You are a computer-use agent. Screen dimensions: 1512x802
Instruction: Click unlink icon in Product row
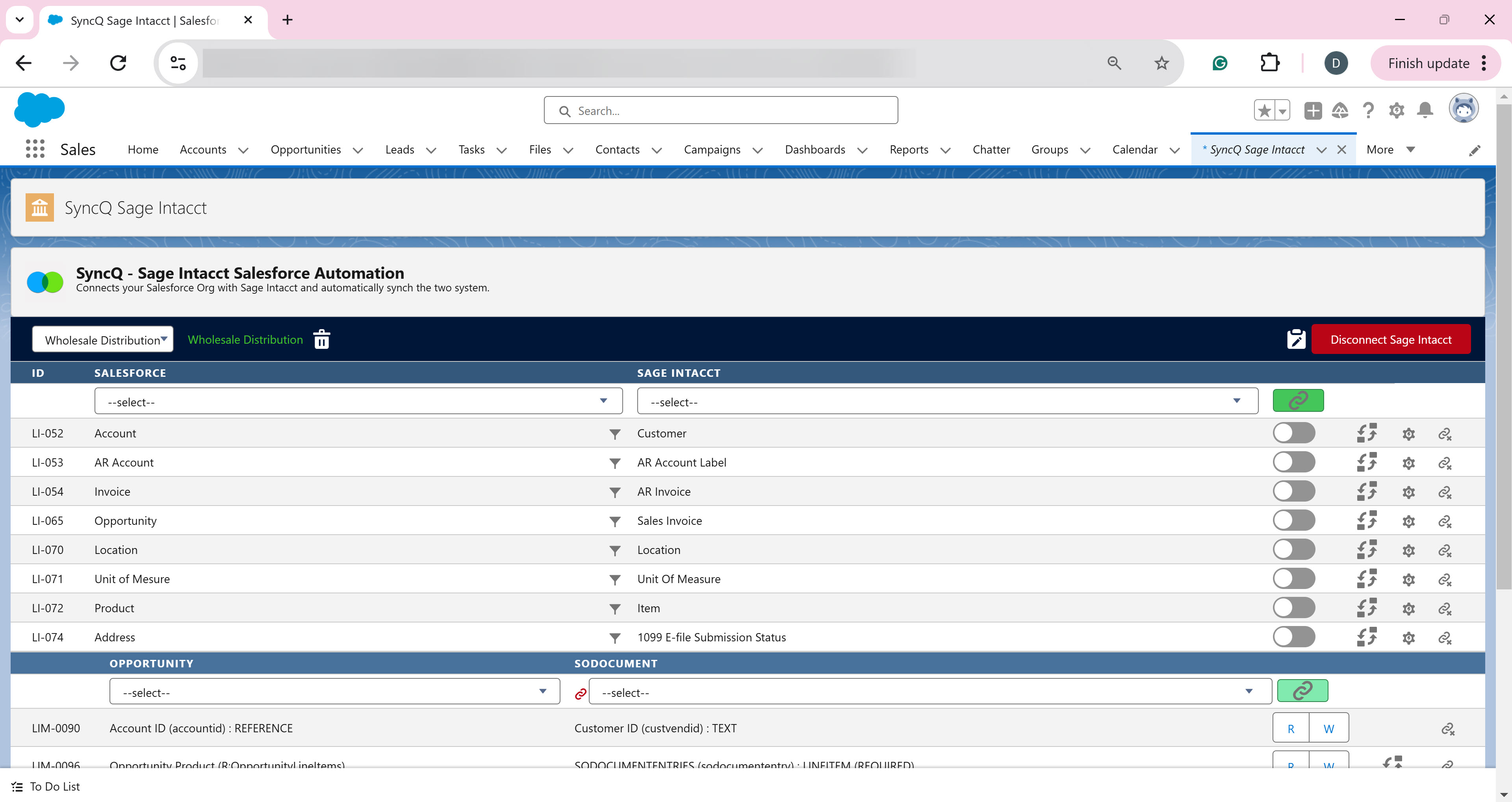click(x=1445, y=608)
